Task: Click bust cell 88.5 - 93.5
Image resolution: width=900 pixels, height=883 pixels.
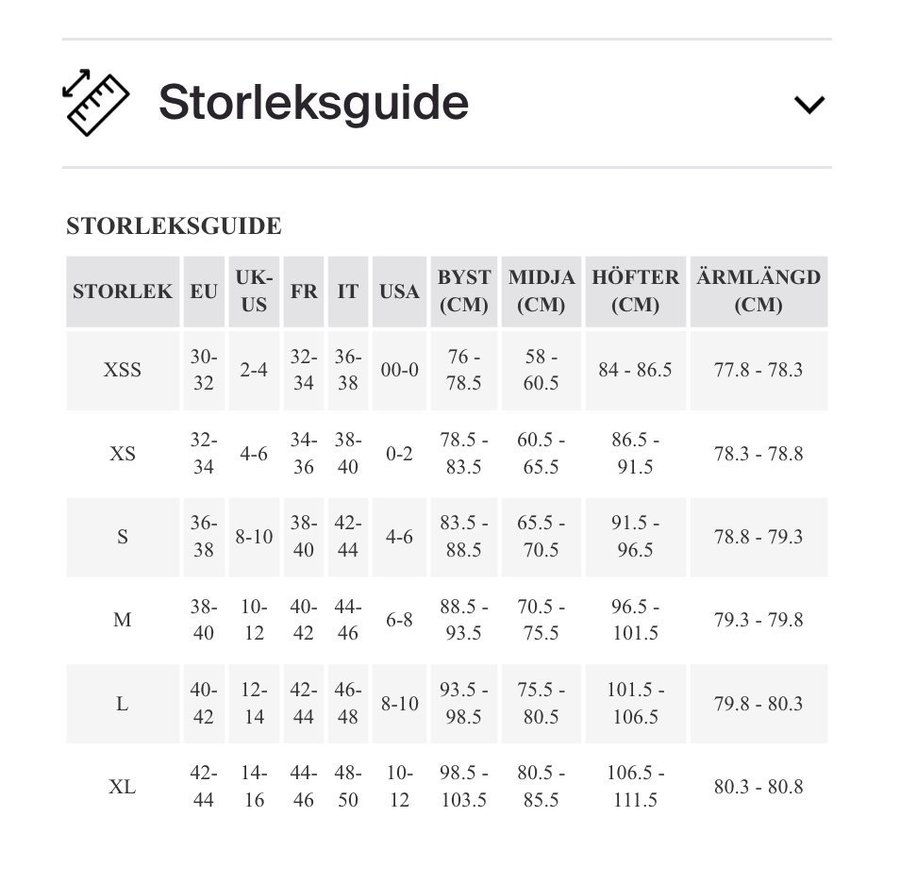Action: (464, 620)
